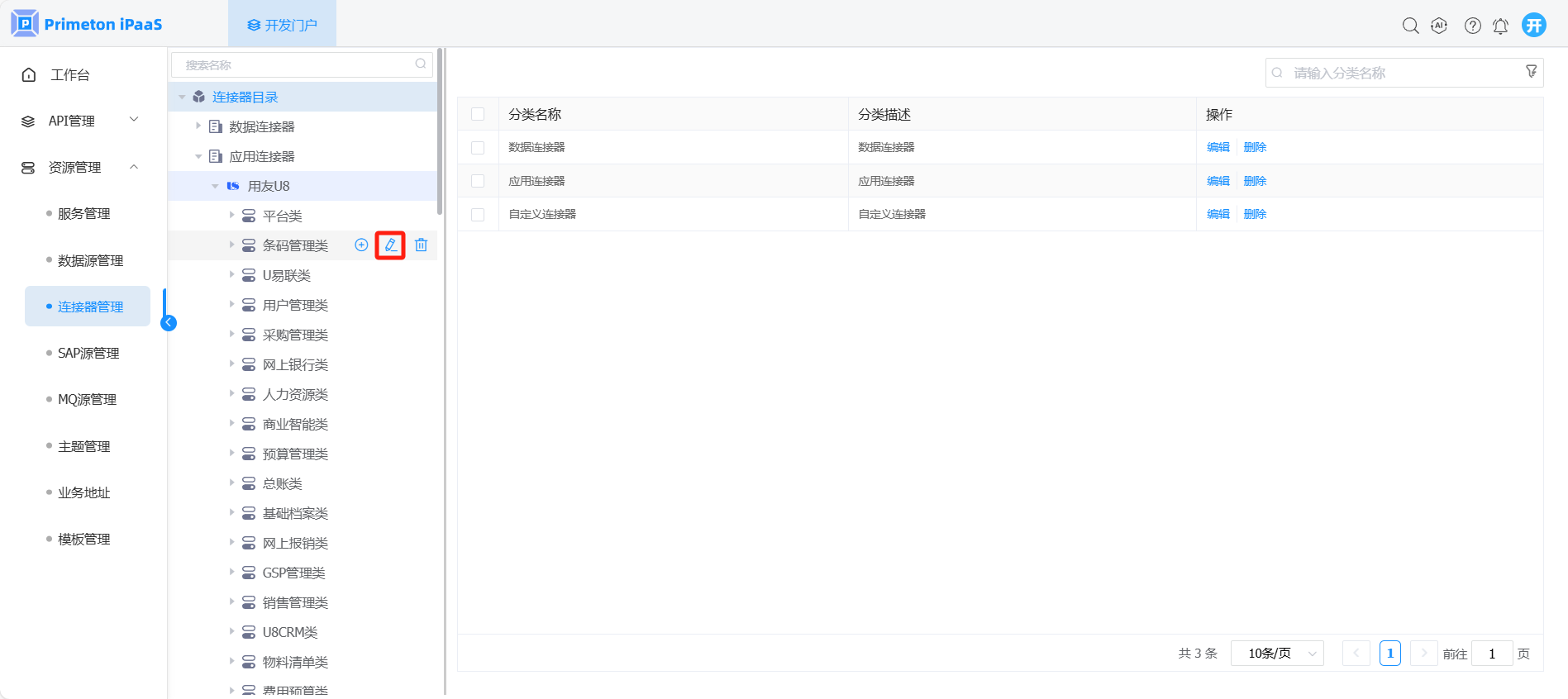Click 删除 link for 自定义连接器 row

(1254, 214)
